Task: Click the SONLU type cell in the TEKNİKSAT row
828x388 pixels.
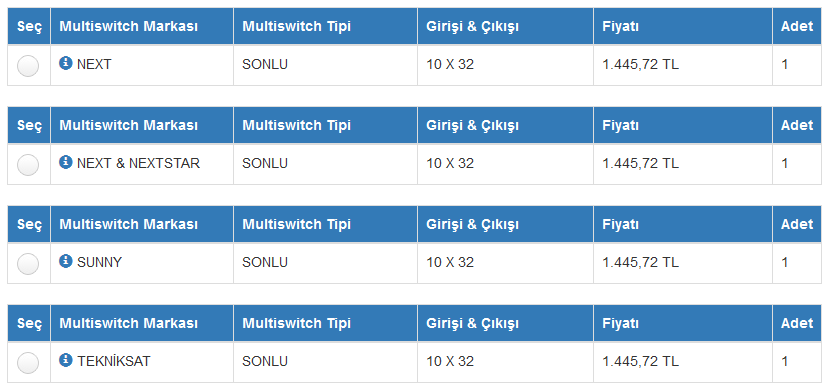Action: 265,361
